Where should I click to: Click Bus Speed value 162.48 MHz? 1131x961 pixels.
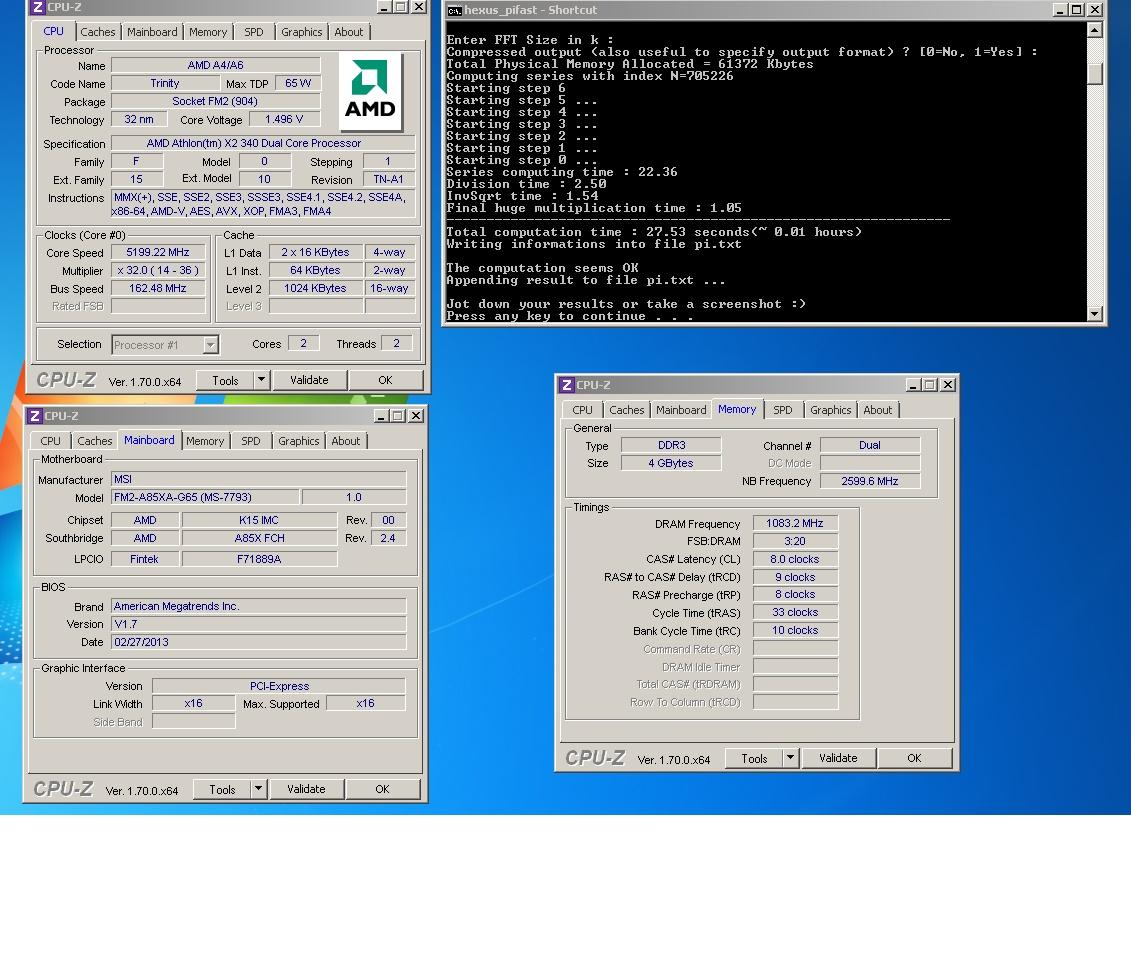tap(158, 289)
